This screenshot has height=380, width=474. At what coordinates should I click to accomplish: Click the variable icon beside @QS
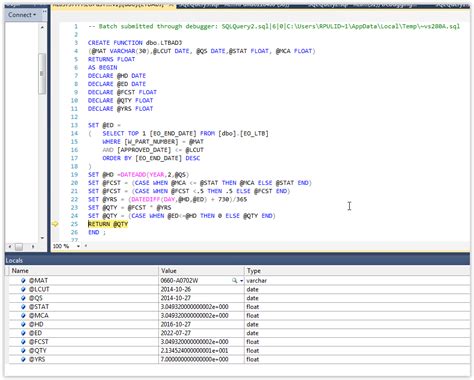(23, 298)
